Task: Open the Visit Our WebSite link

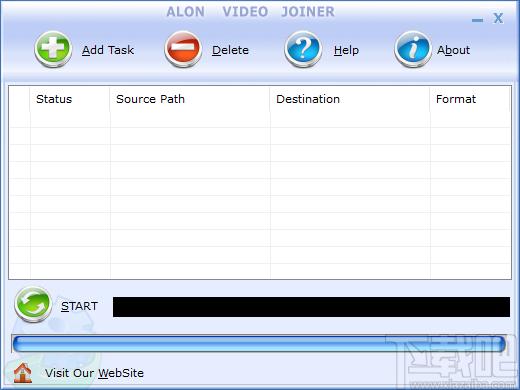Action: 94,373
